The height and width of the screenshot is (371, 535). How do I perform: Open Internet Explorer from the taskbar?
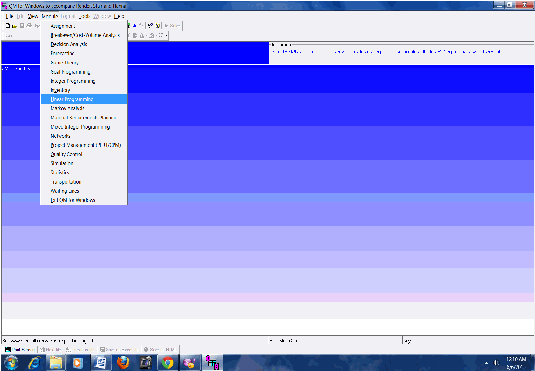pos(34,362)
